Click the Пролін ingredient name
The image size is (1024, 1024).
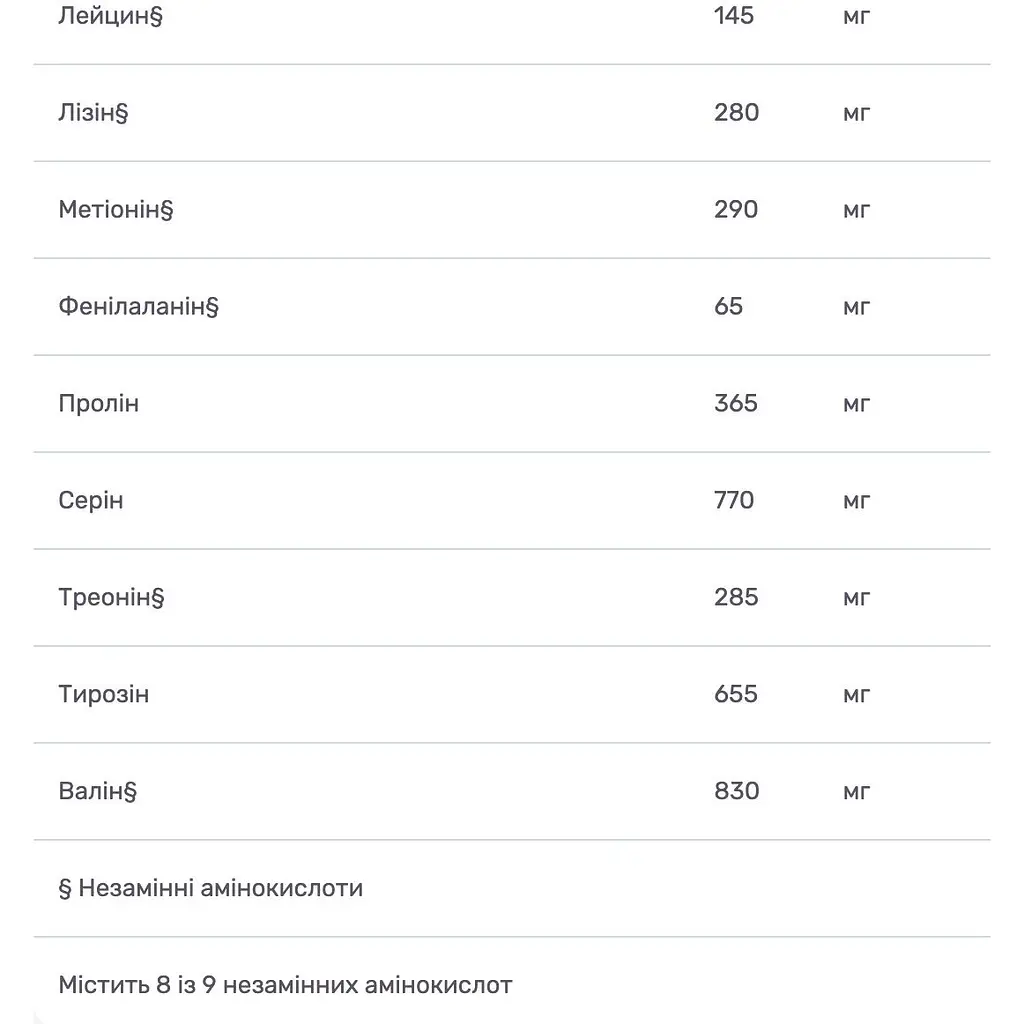click(x=99, y=404)
